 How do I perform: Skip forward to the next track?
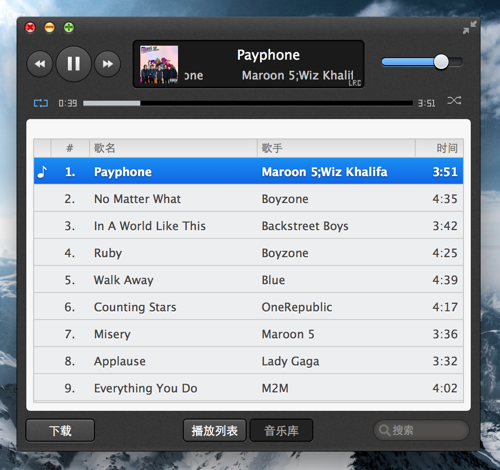[107, 64]
